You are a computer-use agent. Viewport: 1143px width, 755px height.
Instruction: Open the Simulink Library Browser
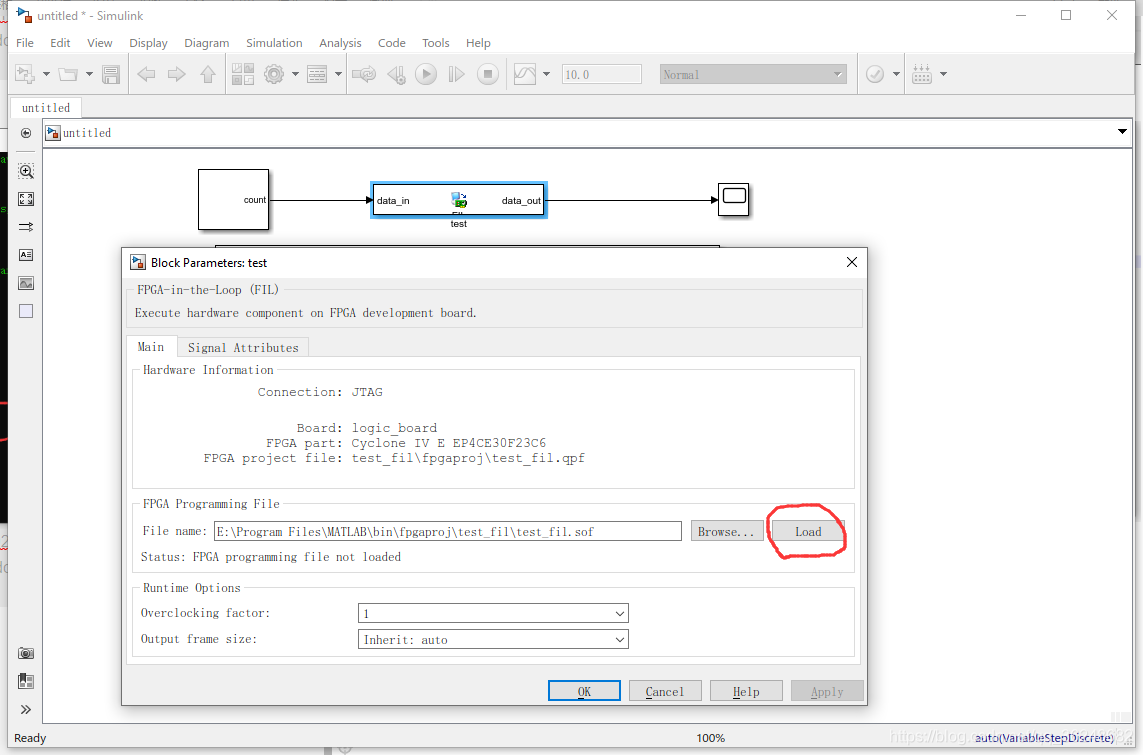242,73
